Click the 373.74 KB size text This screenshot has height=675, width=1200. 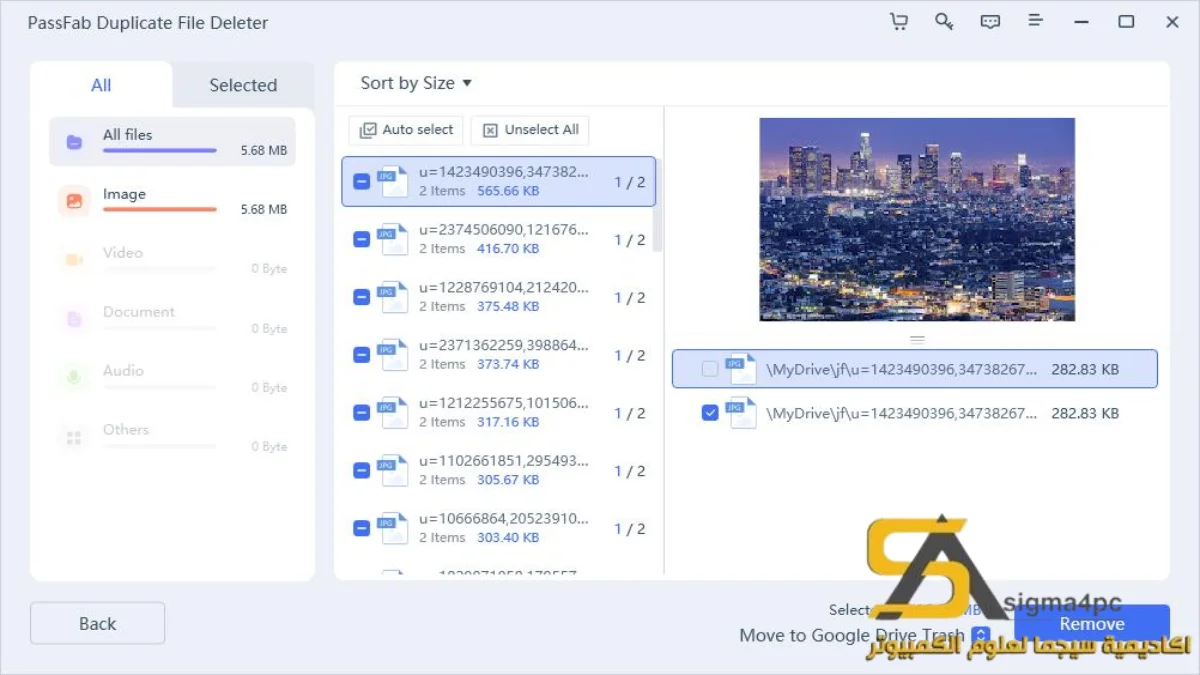tap(508, 365)
